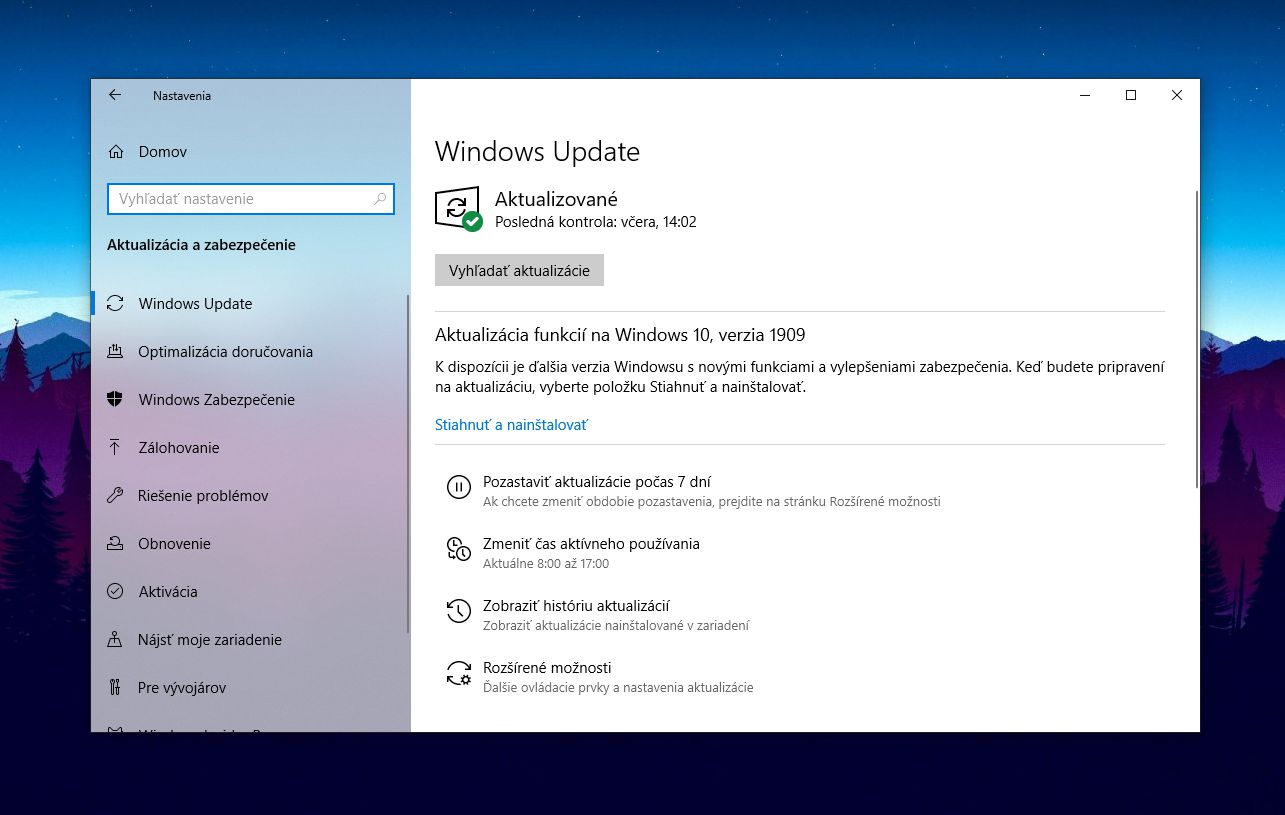
Task: Click the active hours clock icon
Action: 458,549
